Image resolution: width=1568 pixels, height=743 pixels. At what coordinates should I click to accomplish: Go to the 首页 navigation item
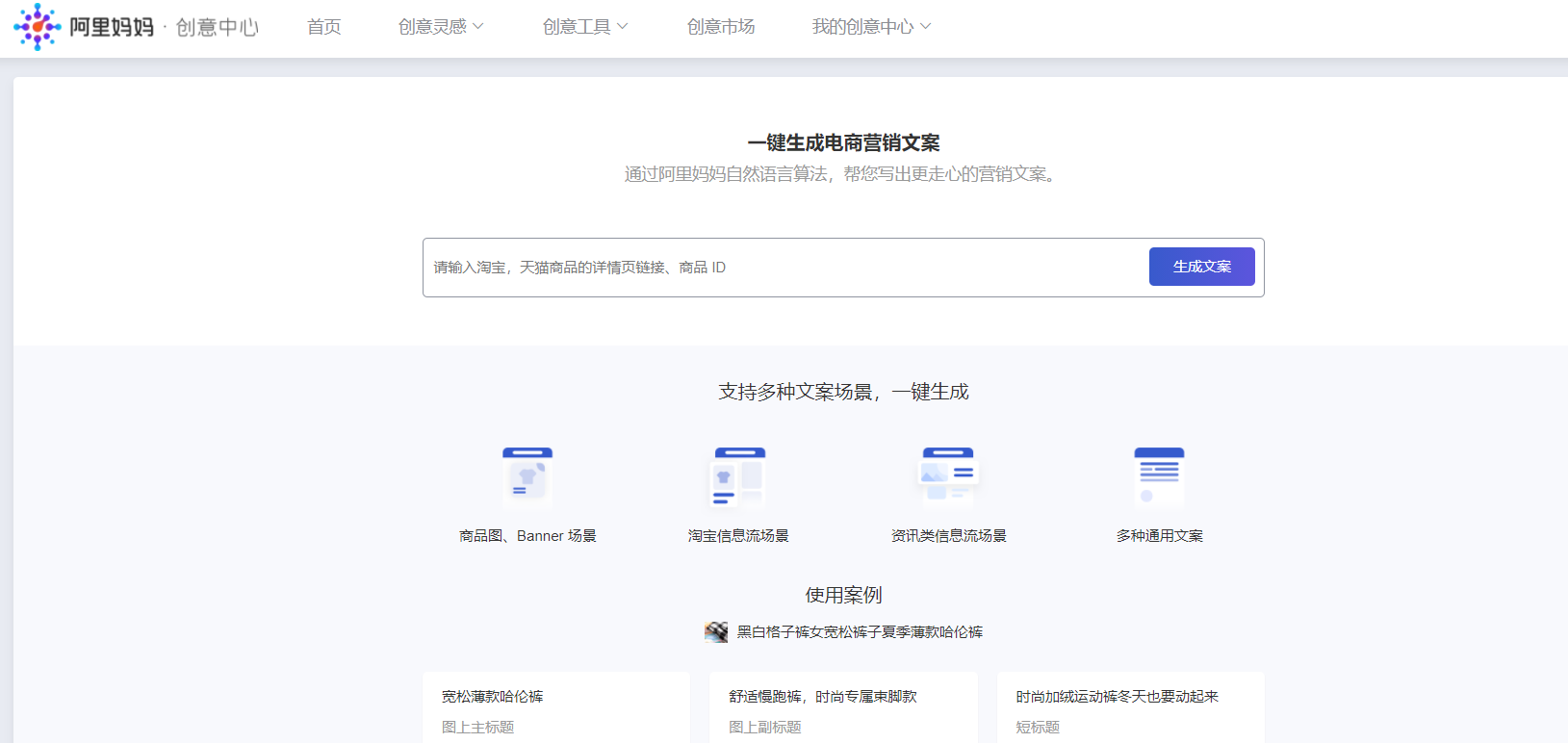324,27
